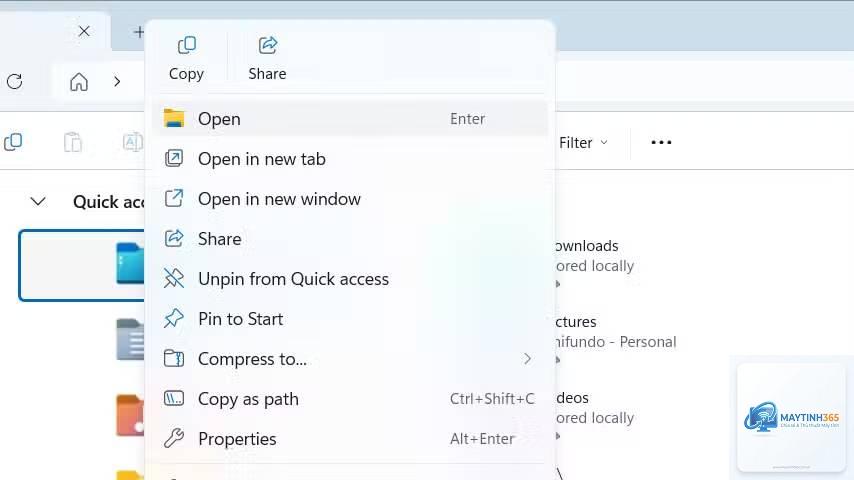
Task: Click Share icon atop context menu
Action: point(267,46)
